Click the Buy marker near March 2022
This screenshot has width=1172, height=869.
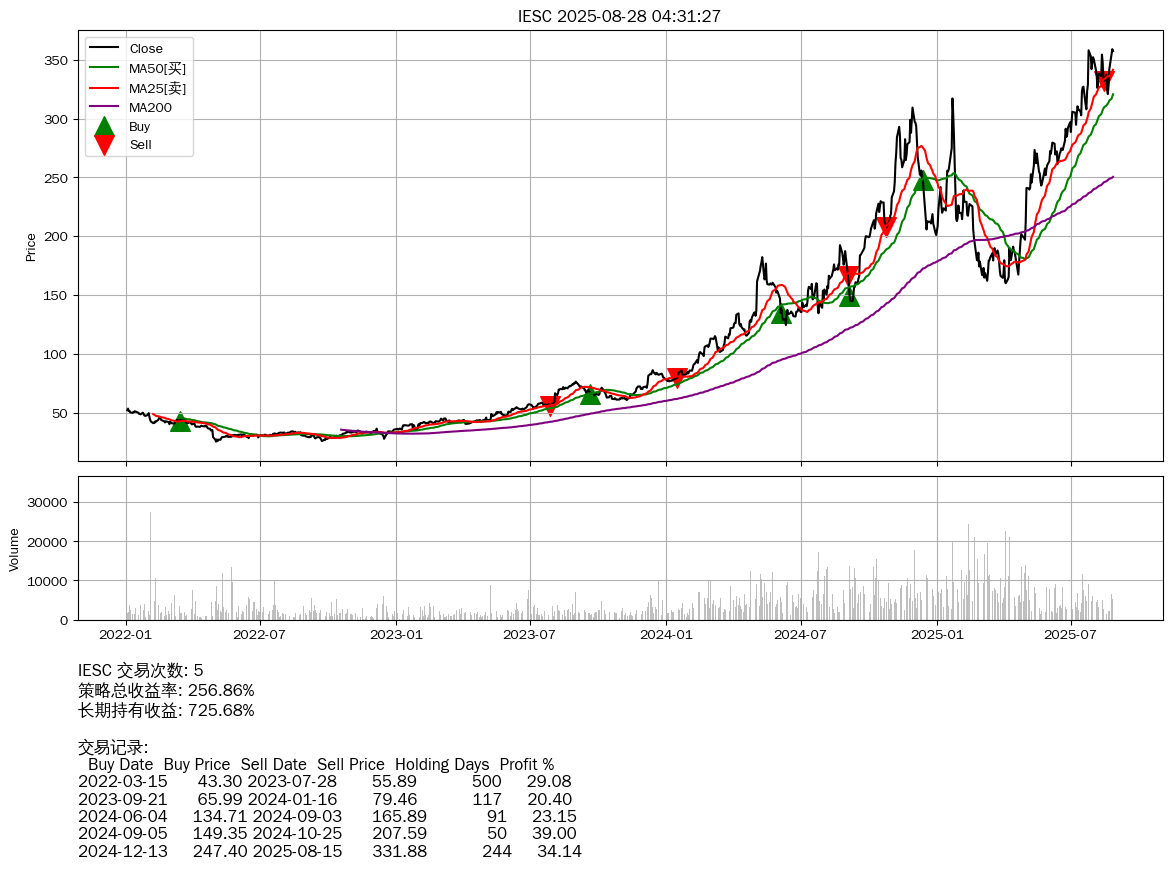[x=180, y=422]
